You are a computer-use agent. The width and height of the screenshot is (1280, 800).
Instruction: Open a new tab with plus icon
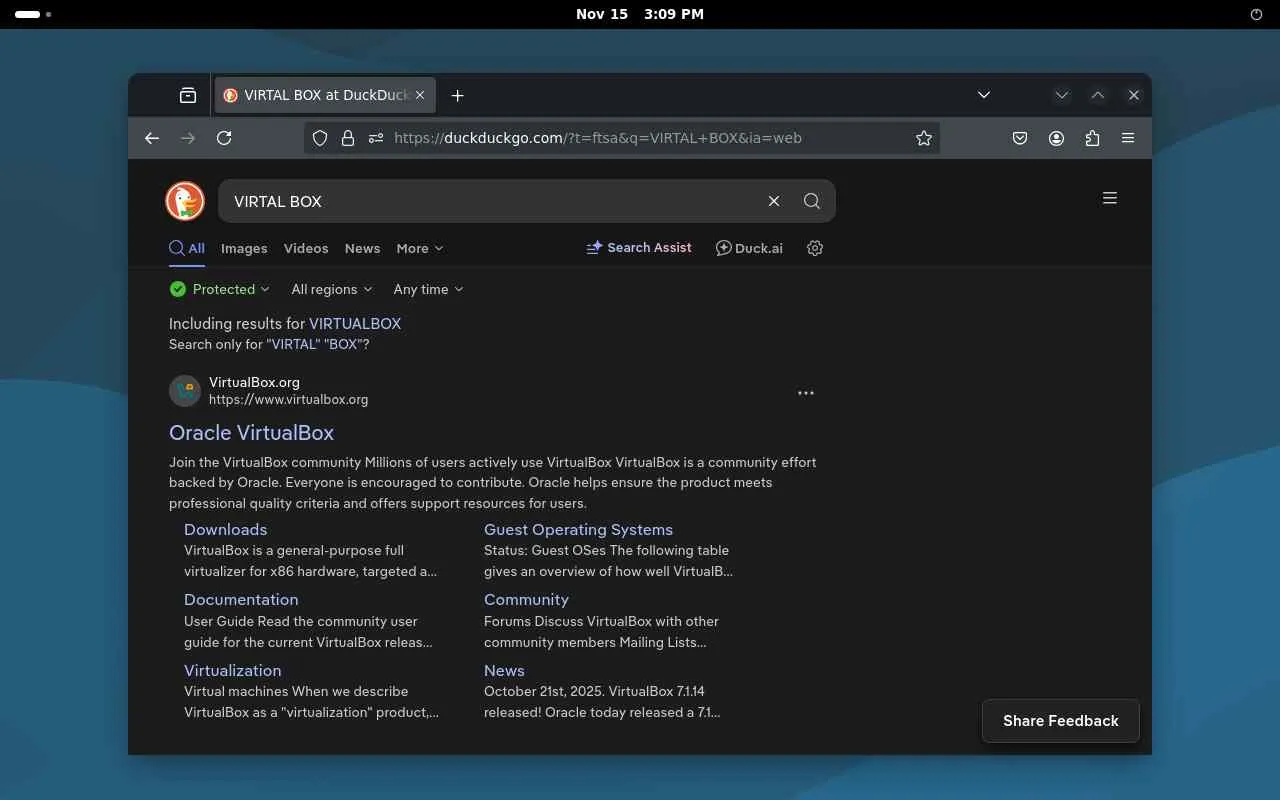pos(457,95)
